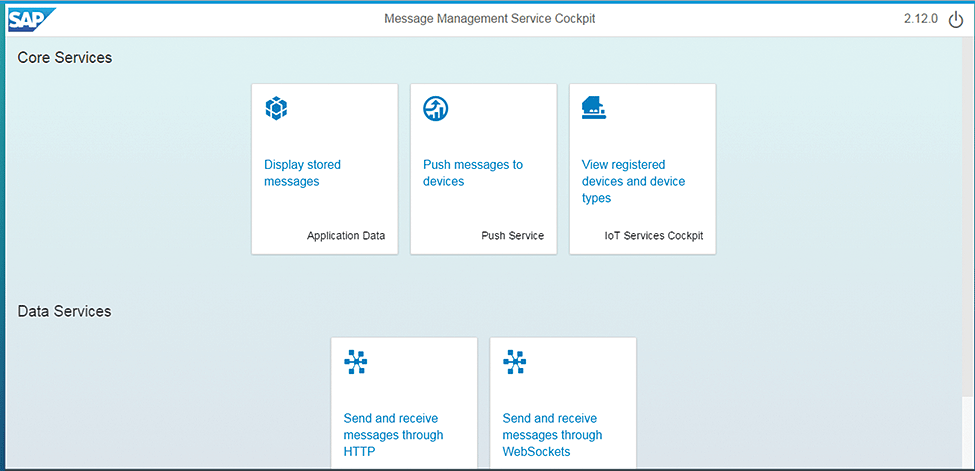Select the Data Services section heading

[64, 311]
